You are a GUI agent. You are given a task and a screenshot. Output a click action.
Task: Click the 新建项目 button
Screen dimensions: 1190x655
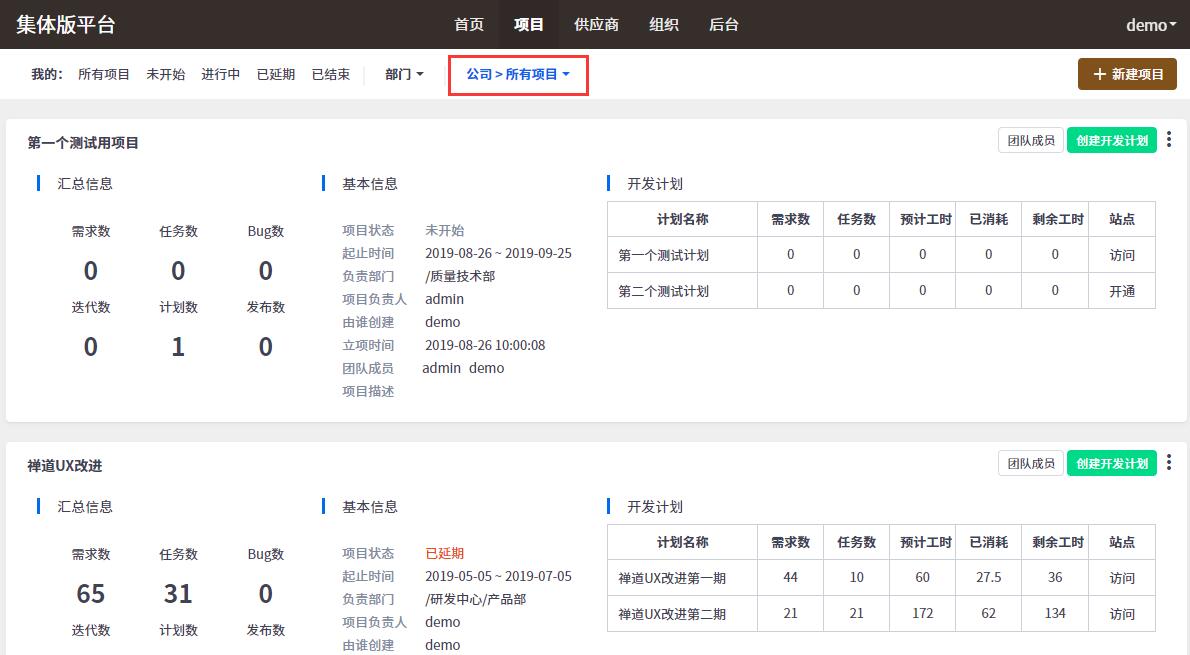click(x=1127, y=74)
